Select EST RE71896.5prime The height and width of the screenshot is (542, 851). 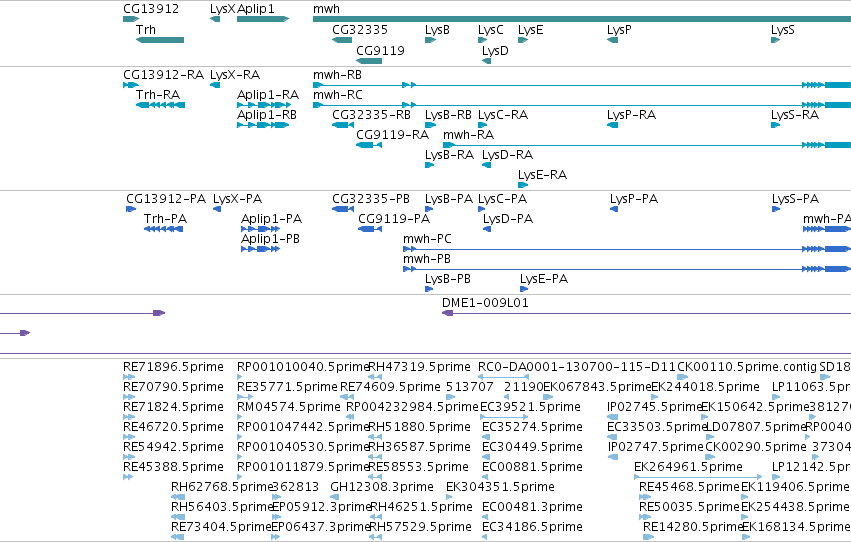[x=129, y=377]
